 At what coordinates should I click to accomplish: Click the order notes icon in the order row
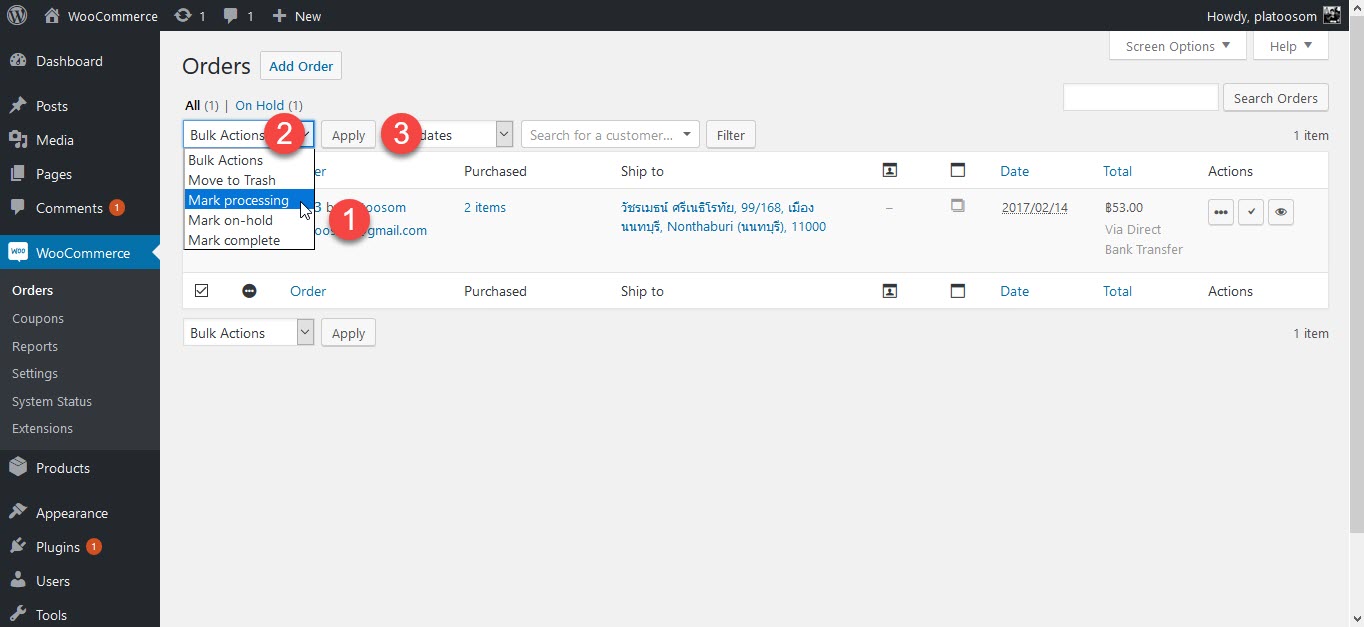(957, 206)
